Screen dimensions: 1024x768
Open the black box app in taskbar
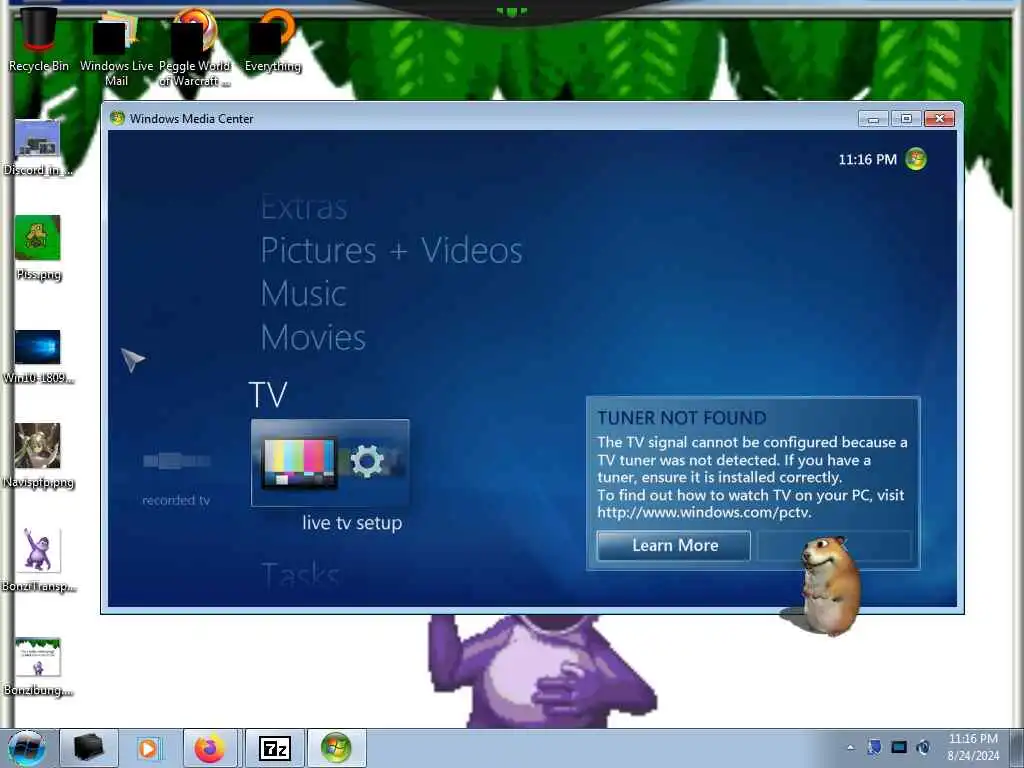click(x=89, y=748)
